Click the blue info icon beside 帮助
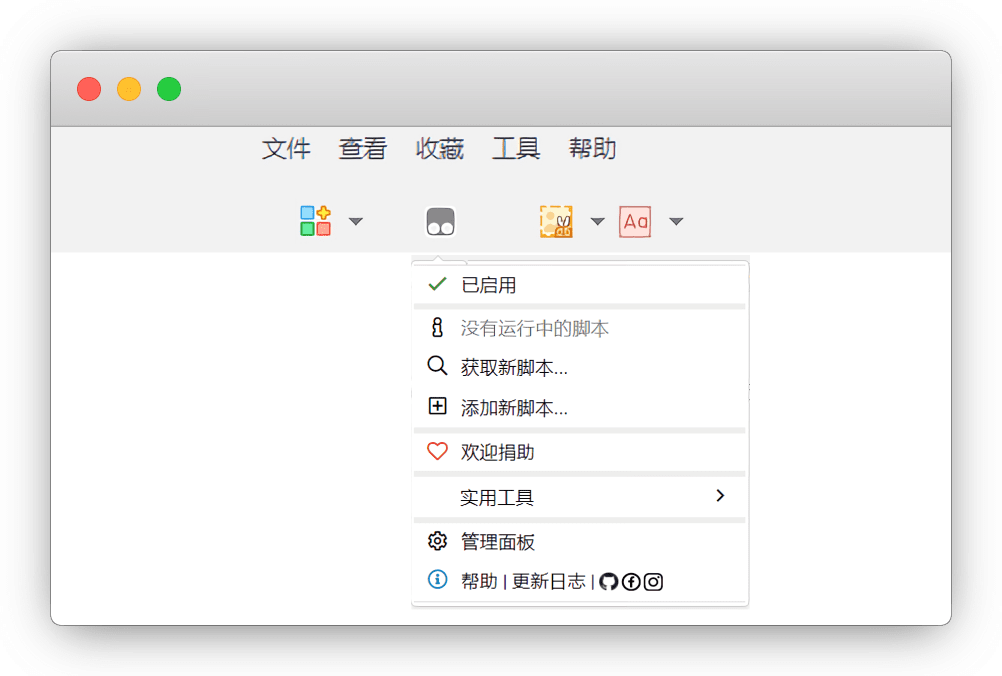1002x676 pixels. 437,580
